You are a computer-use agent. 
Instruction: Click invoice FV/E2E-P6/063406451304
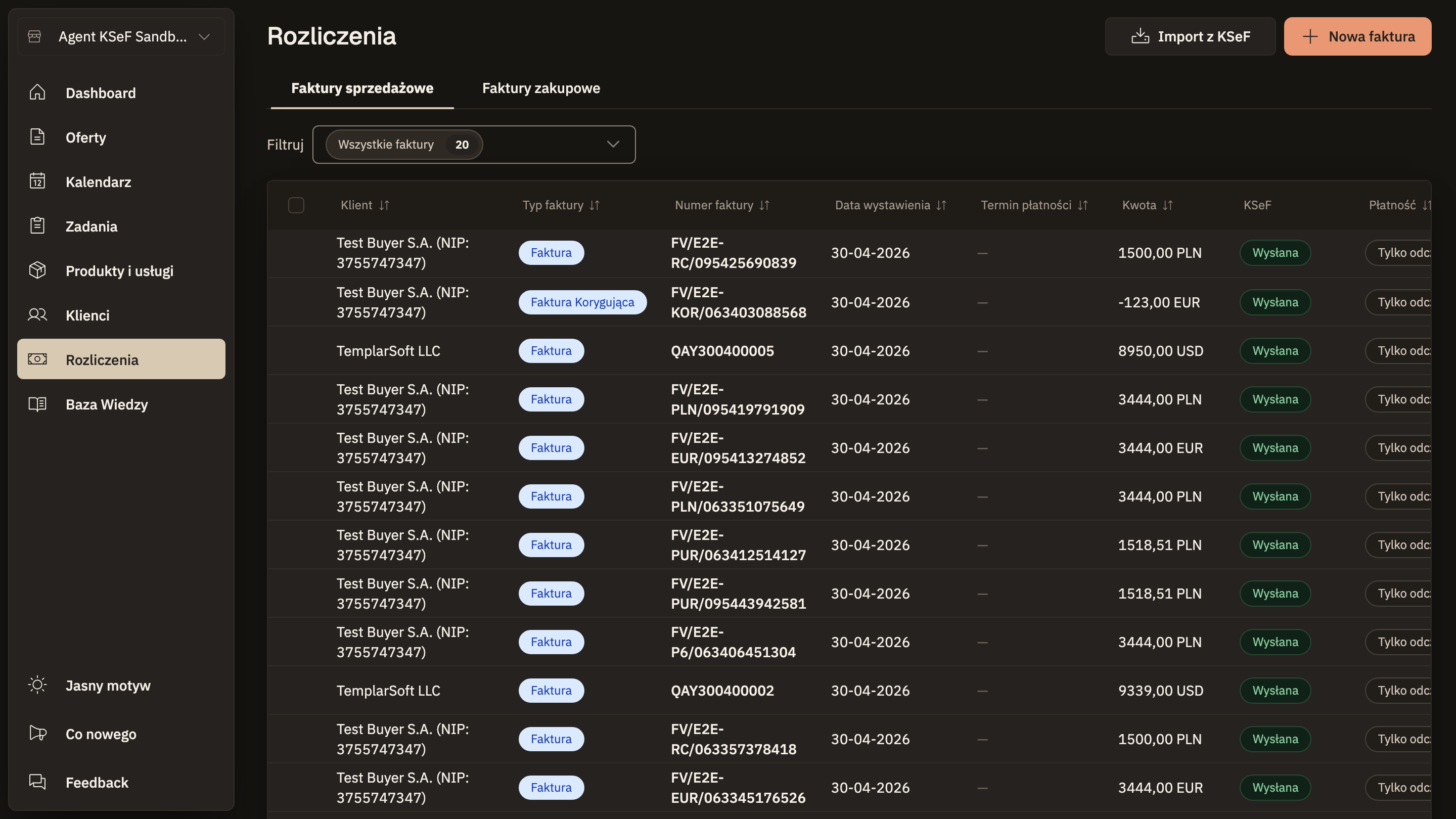pos(733,642)
